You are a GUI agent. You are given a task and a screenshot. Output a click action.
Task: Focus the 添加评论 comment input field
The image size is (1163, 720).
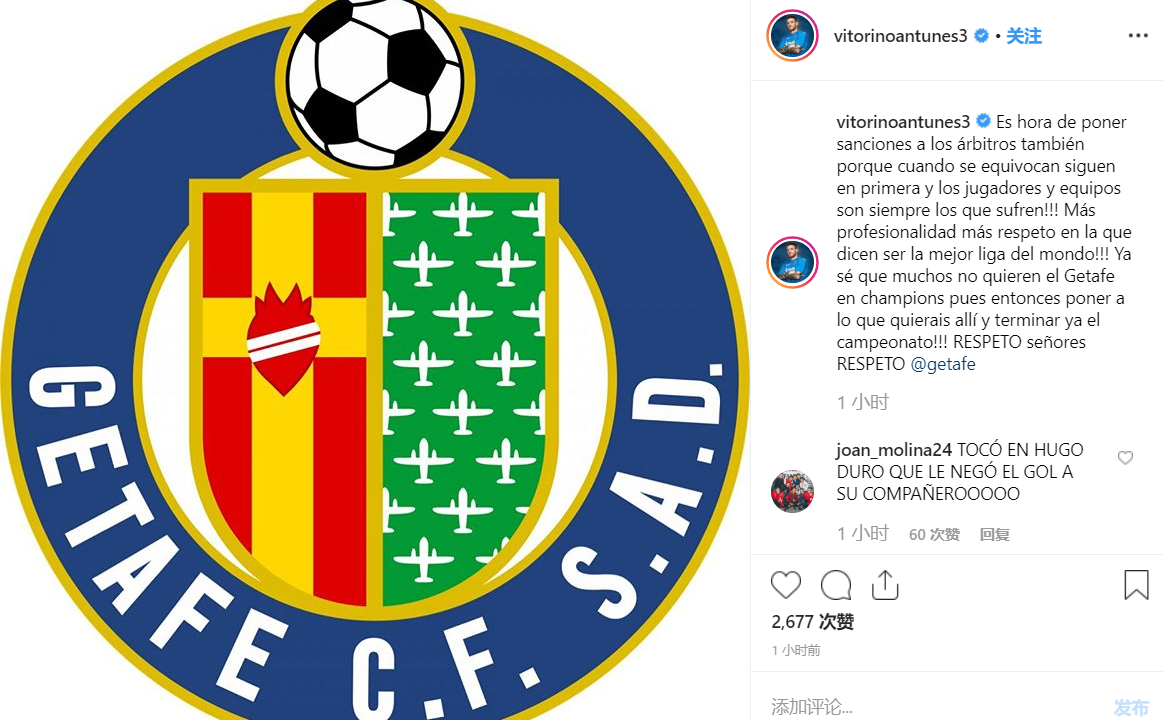pos(935,707)
